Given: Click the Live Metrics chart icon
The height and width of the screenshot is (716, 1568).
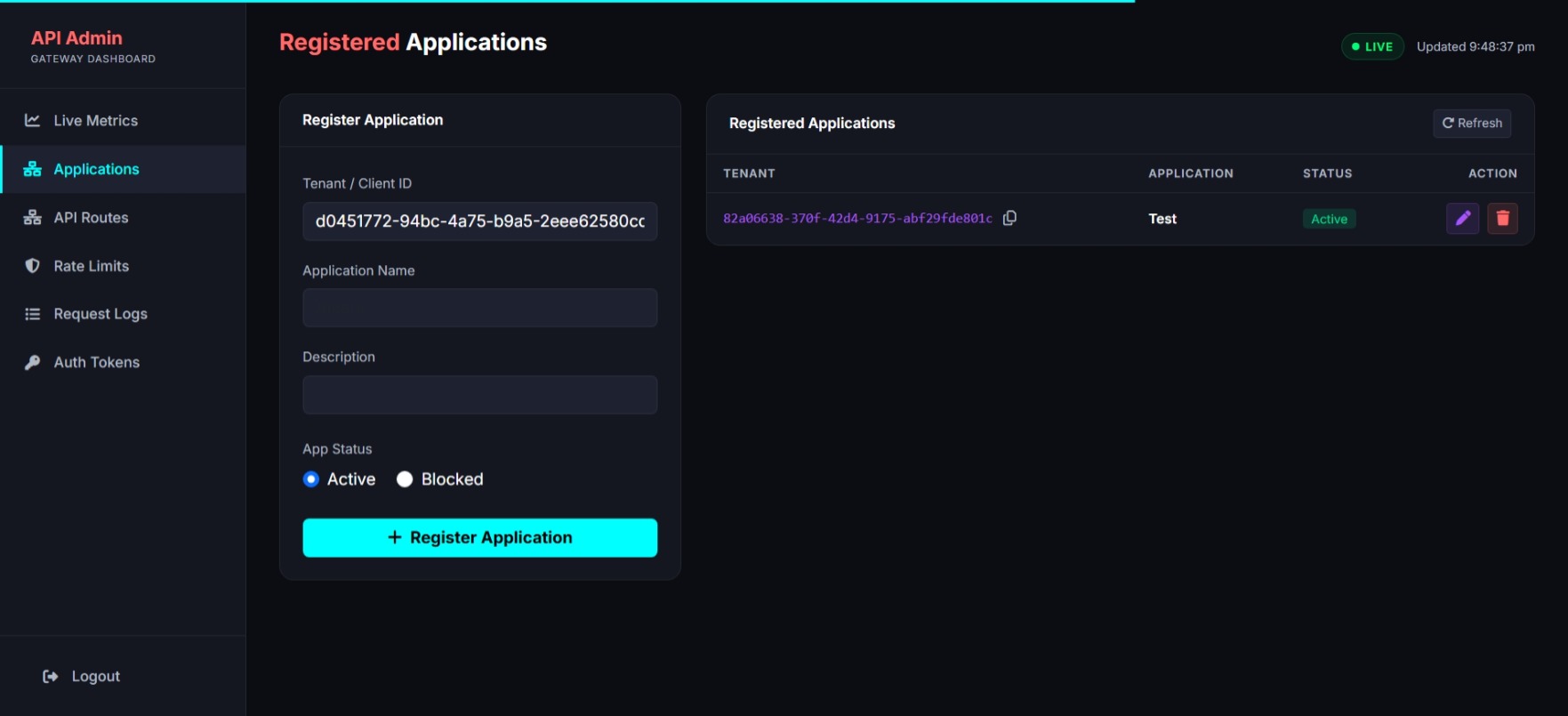Looking at the screenshot, I should 32,120.
